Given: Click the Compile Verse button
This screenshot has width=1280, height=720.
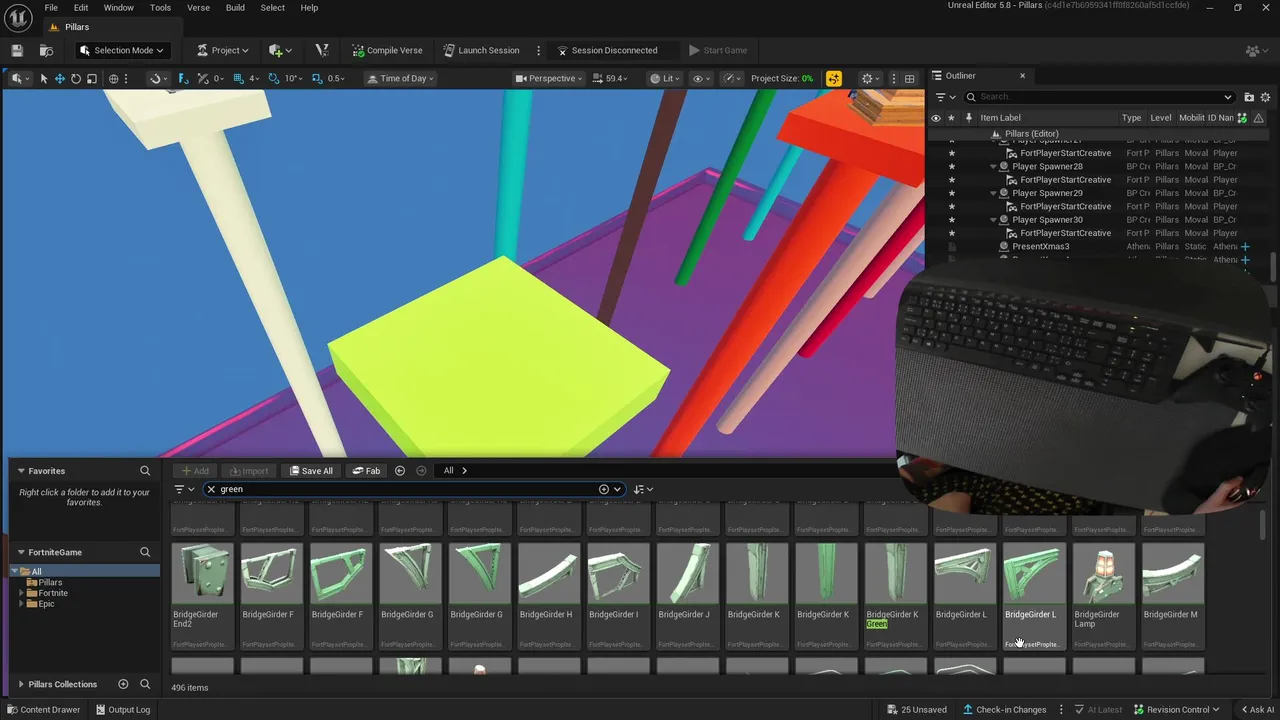Looking at the screenshot, I should point(387,50).
